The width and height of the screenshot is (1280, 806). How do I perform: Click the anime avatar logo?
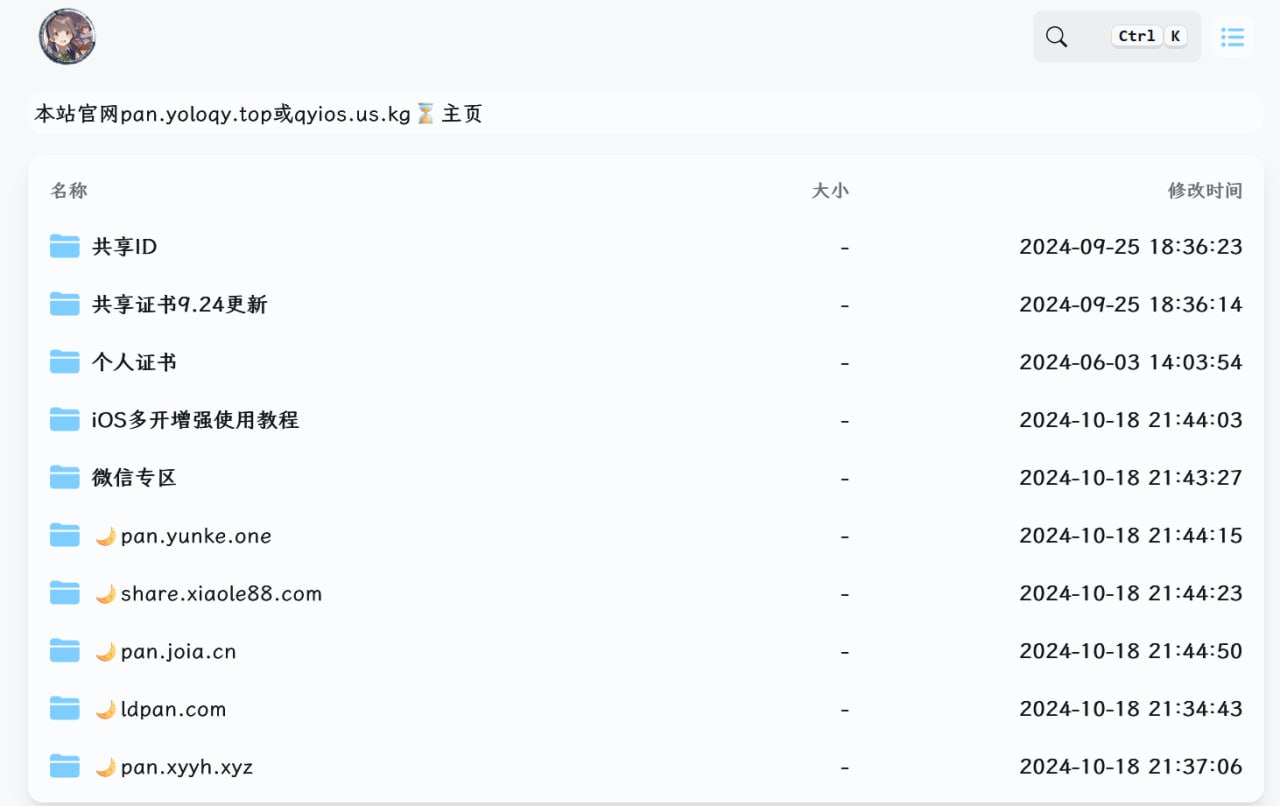(67, 37)
